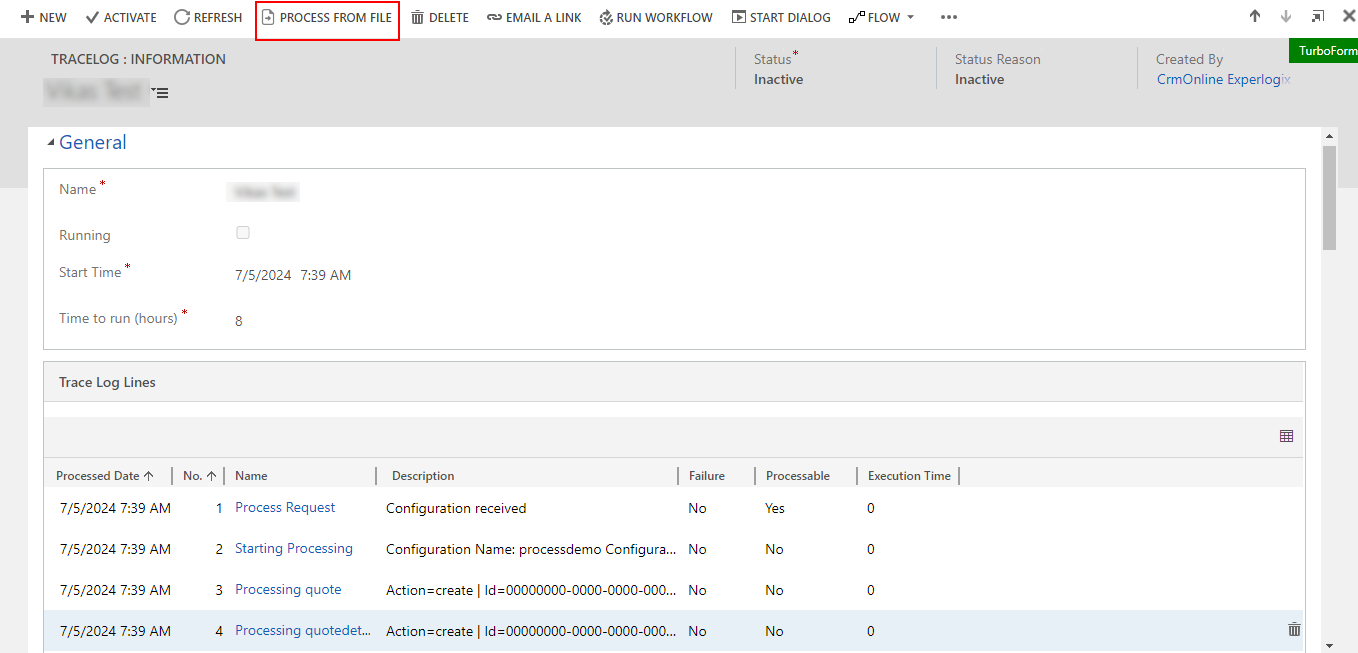Go to next record with down arrow
1358x653 pixels.
pyautogui.click(x=1286, y=16)
